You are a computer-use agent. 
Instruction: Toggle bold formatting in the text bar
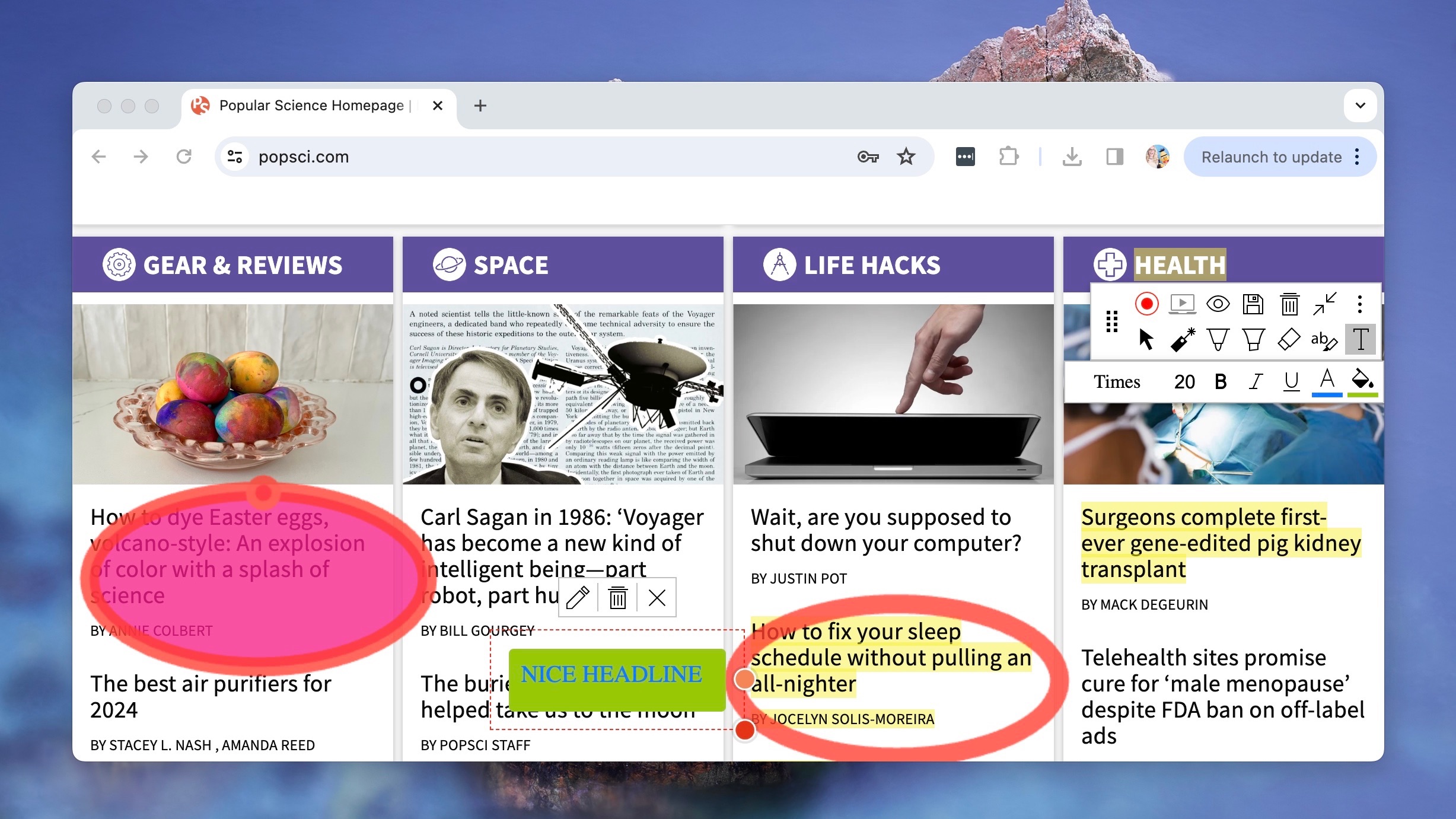pyautogui.click(x=1221, y=381)
